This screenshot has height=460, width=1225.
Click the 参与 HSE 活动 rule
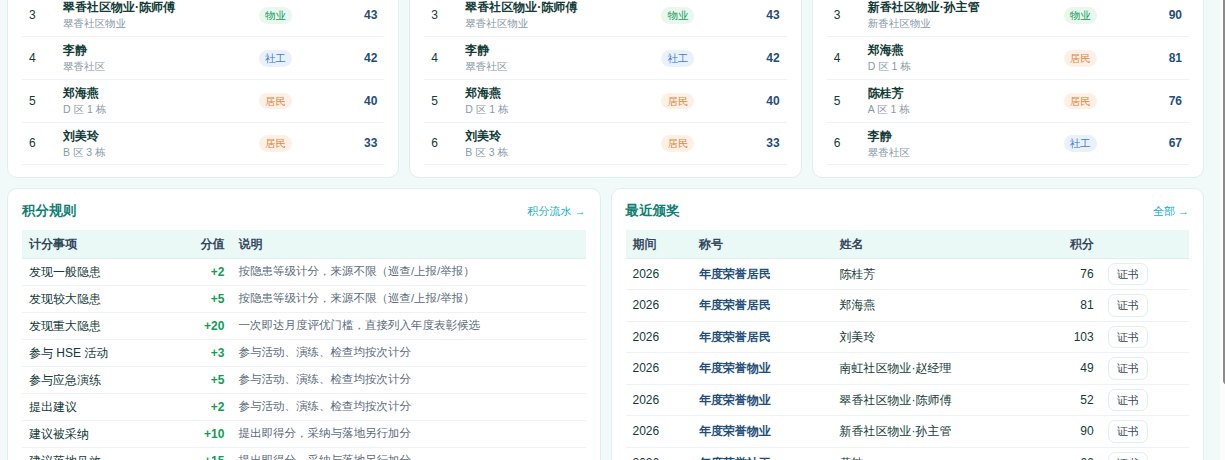[304, 353]
